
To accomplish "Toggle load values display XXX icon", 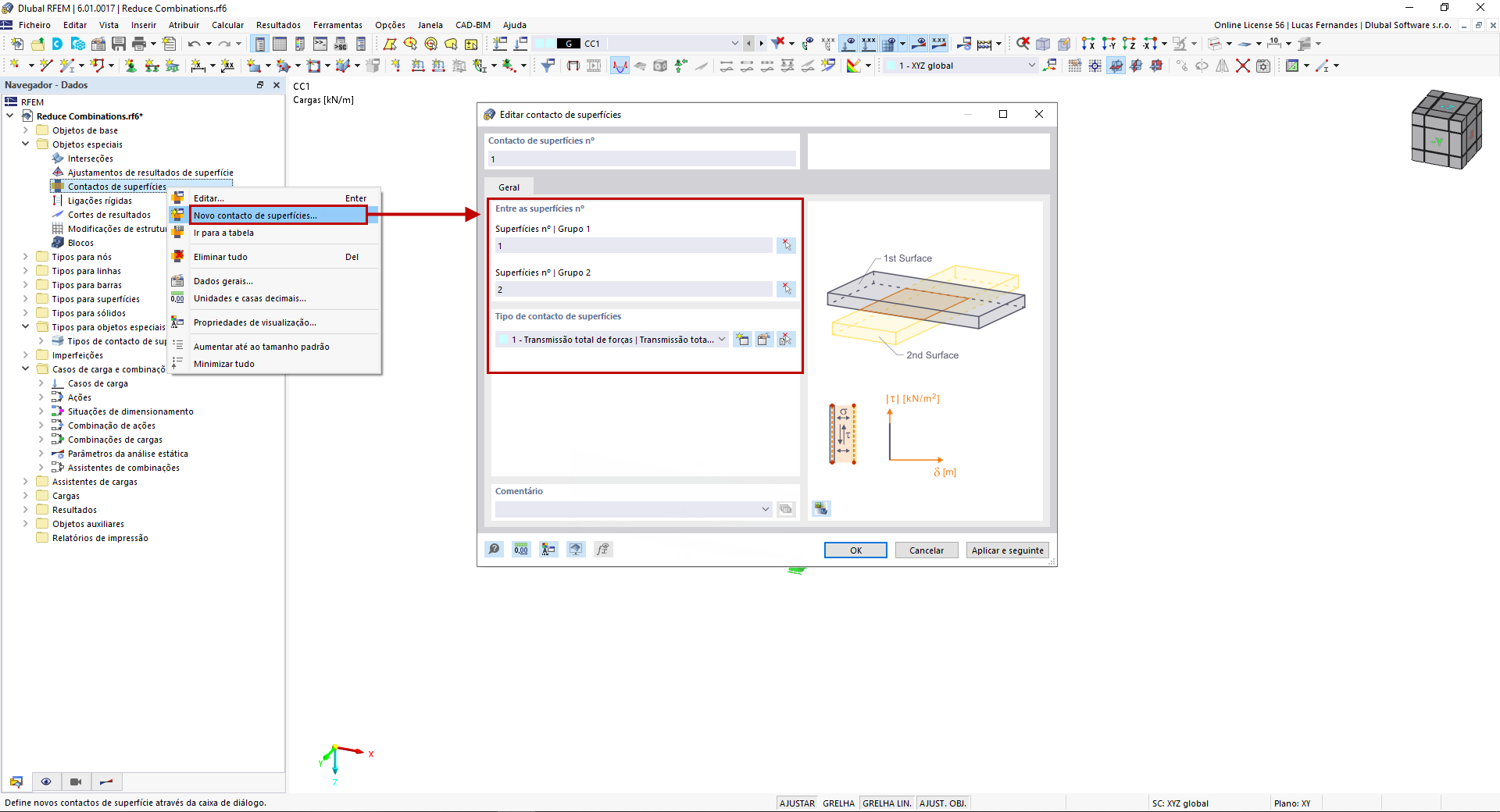I will pos(869,44).
